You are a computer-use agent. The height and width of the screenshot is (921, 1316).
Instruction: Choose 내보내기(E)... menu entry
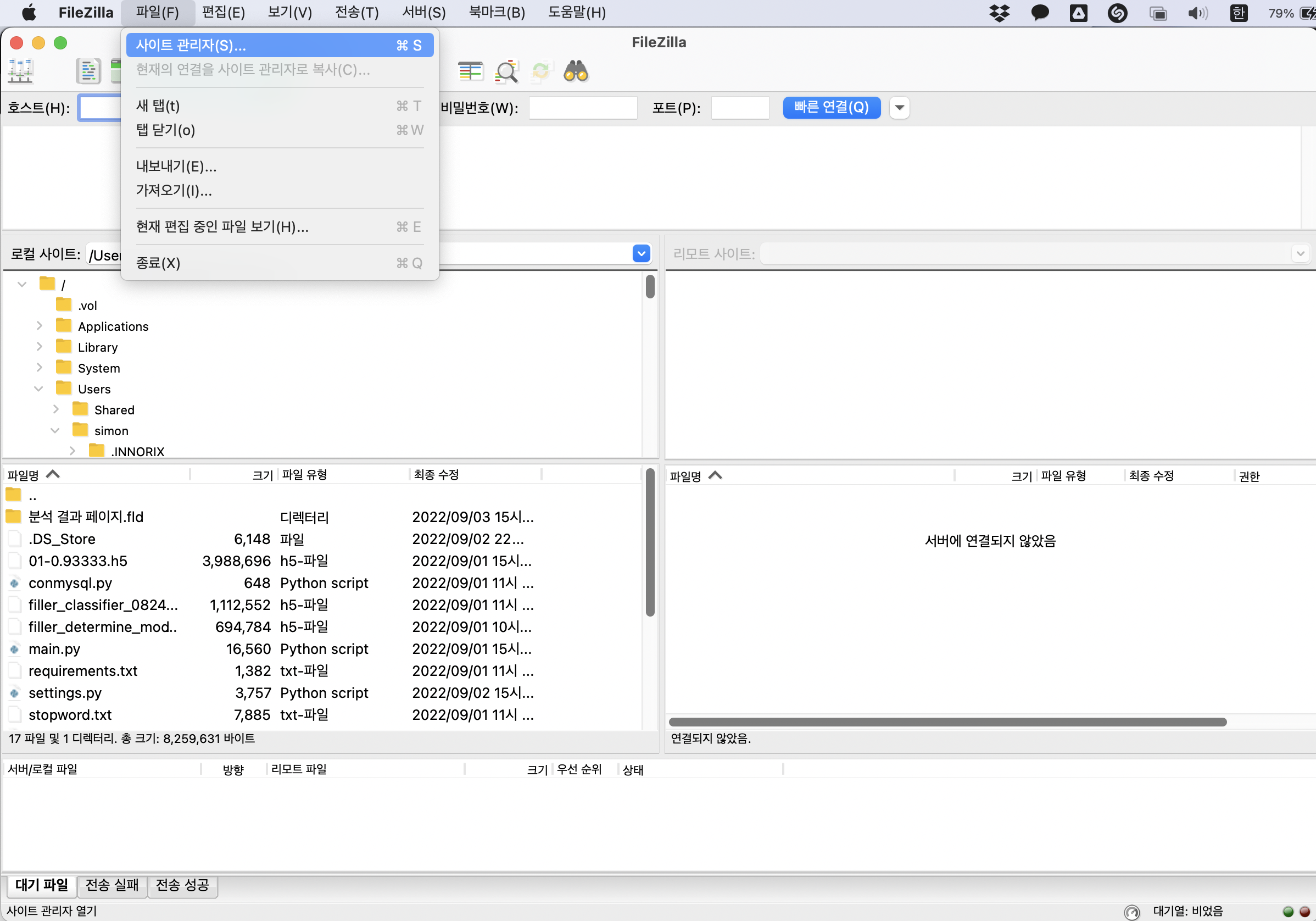[x=280, y=167]
